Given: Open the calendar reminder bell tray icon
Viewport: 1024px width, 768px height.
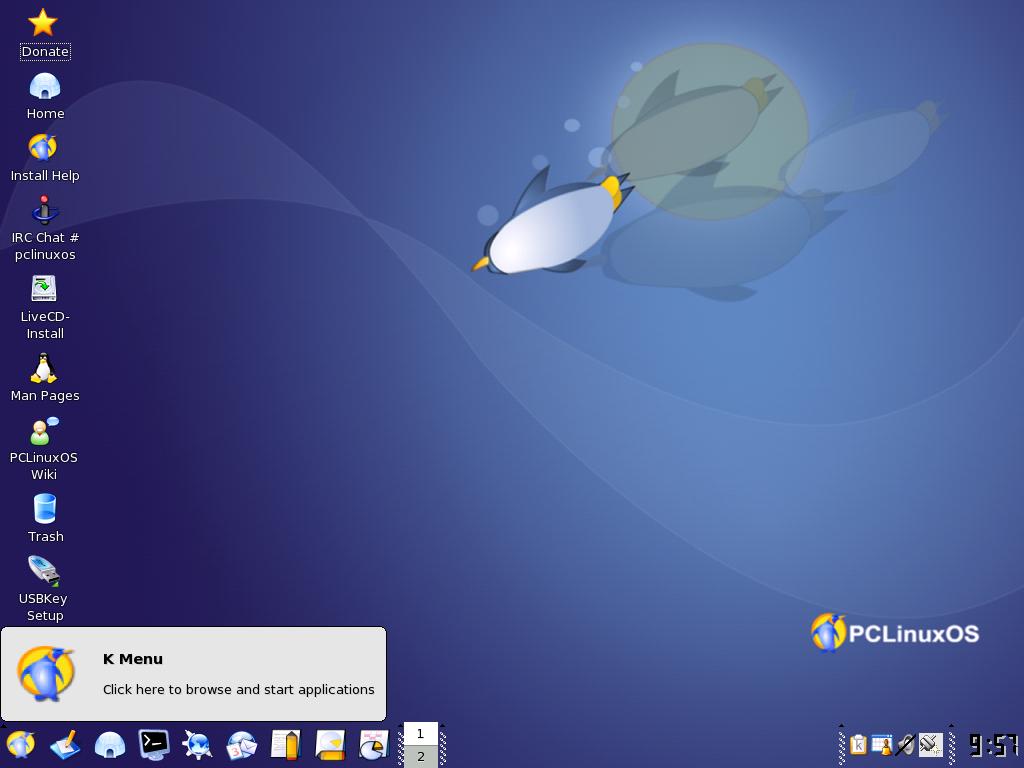Looking at the screenshot, I should (882, 744).
